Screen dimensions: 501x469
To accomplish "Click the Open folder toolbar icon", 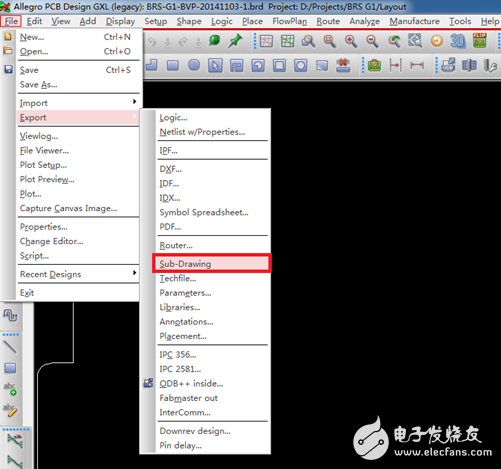I will tap(8, 51).
